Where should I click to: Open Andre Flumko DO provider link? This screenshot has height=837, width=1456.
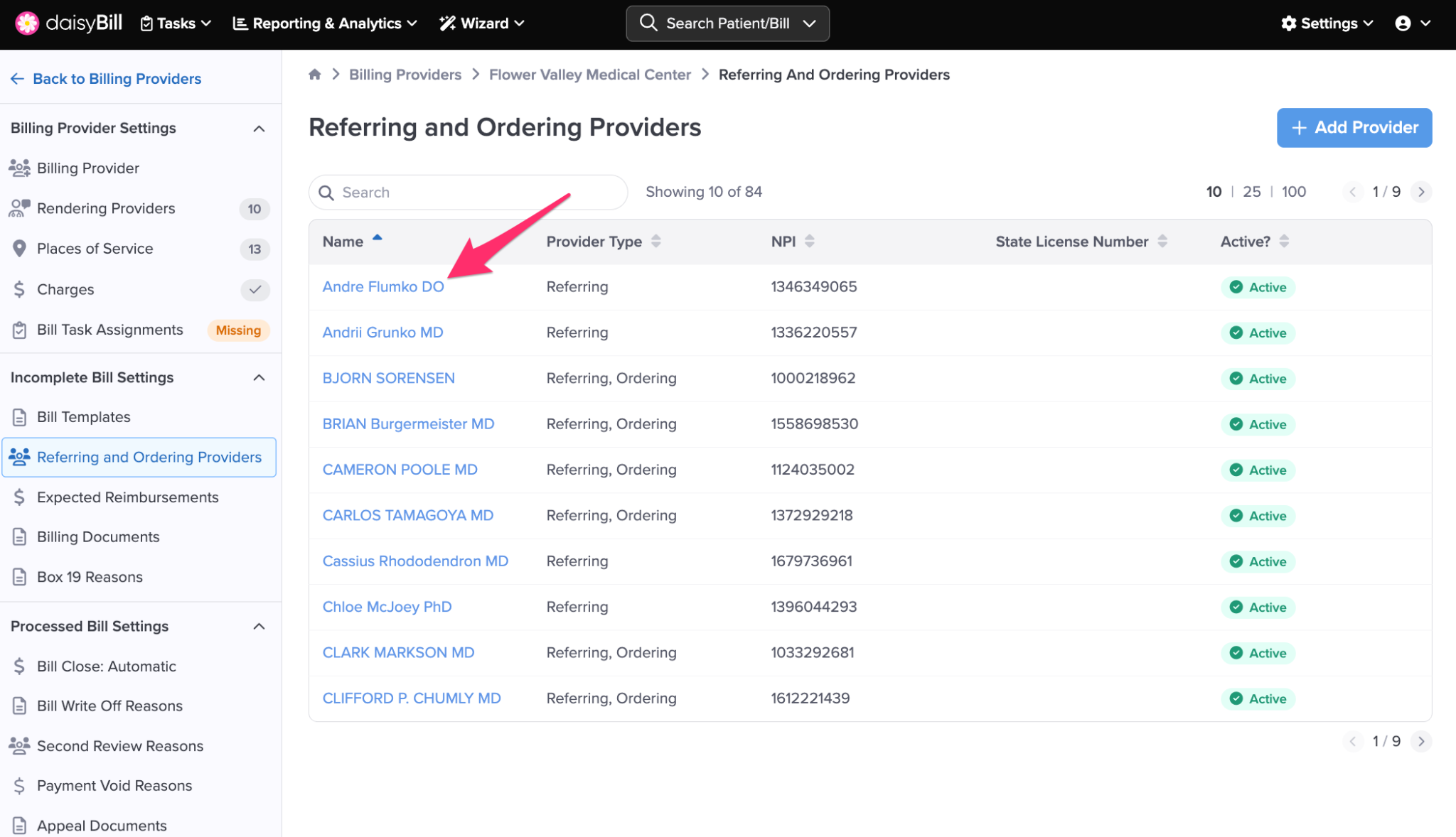(x=383, y=286)
